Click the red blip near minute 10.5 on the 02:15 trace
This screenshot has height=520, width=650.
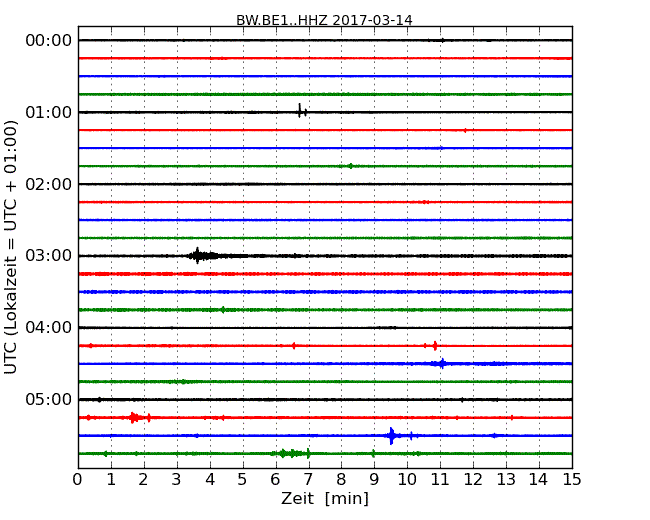(425, 202)
